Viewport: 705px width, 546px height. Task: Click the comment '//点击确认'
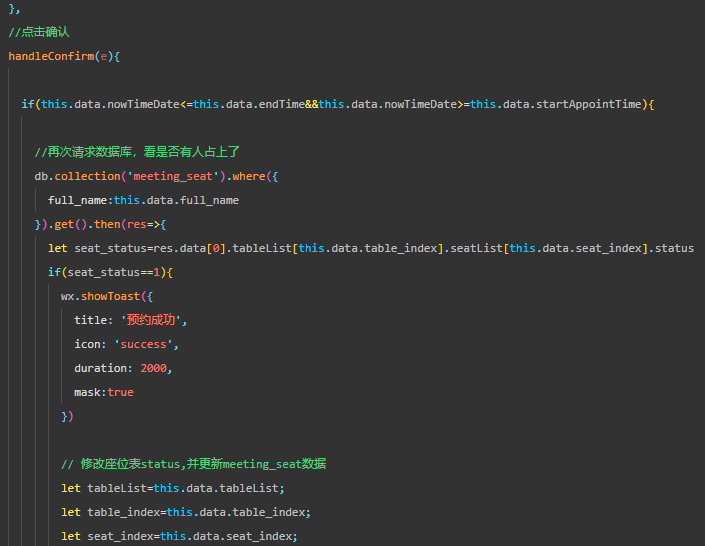(39, 32)
